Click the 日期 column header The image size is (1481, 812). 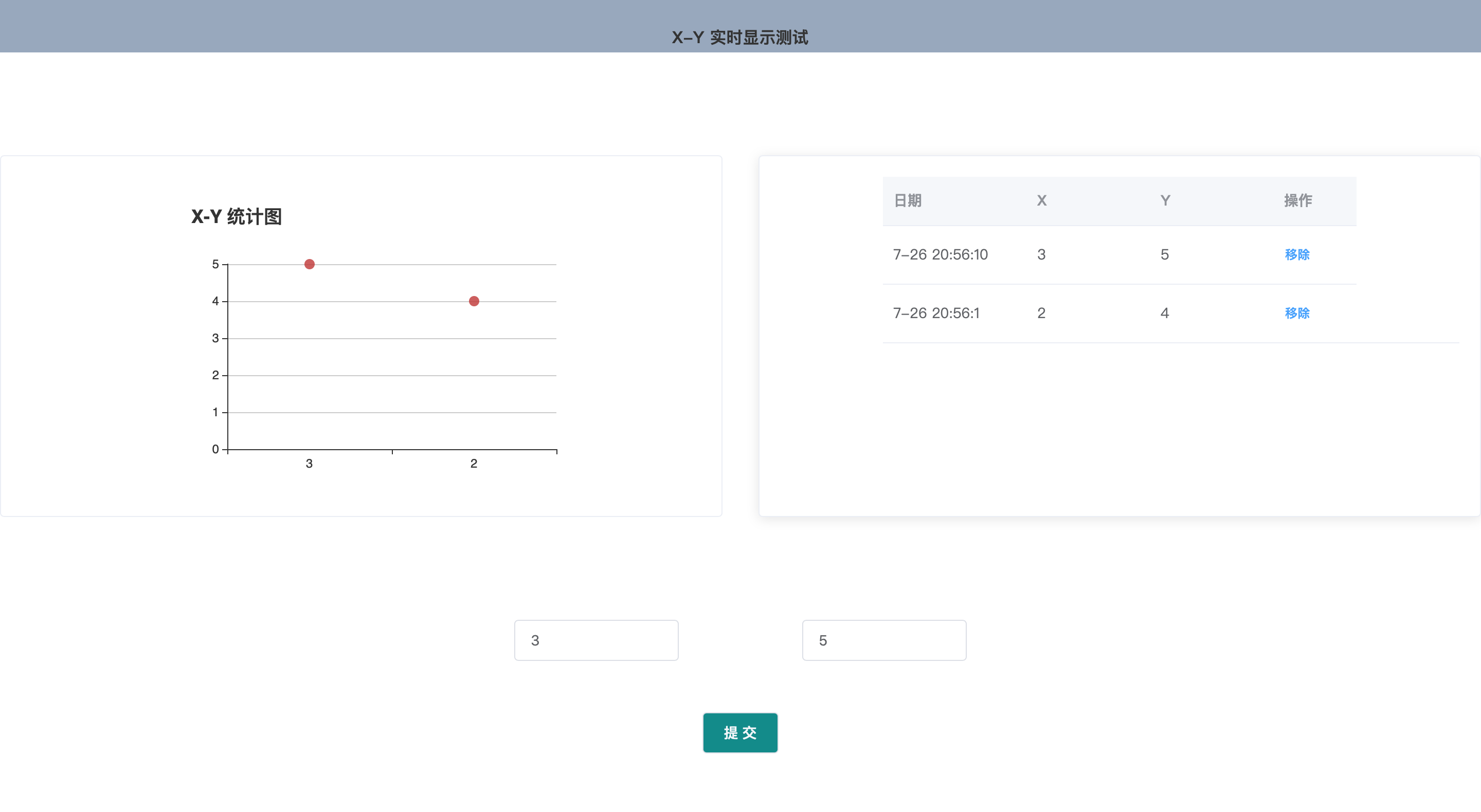pos(907,200)
